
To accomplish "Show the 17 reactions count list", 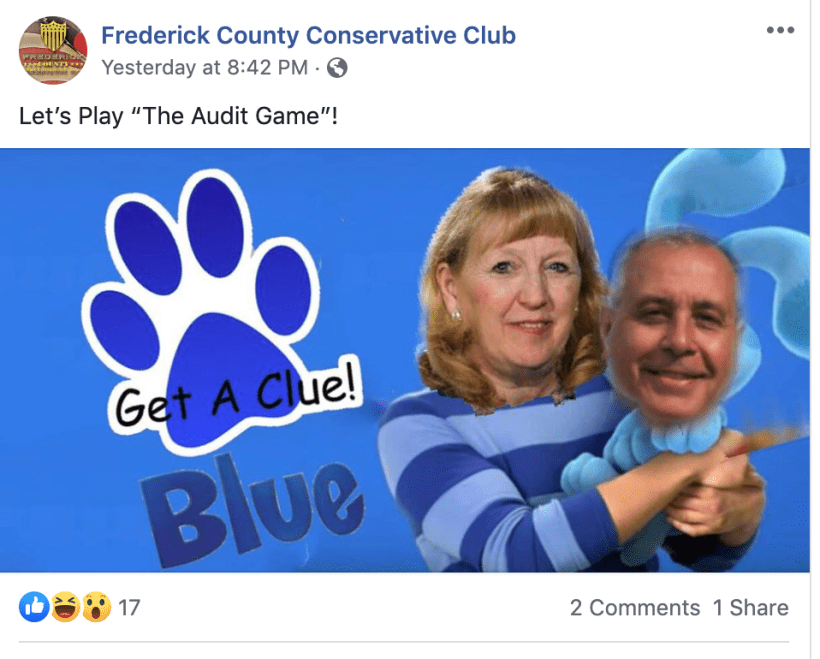I will click(129, 608).
